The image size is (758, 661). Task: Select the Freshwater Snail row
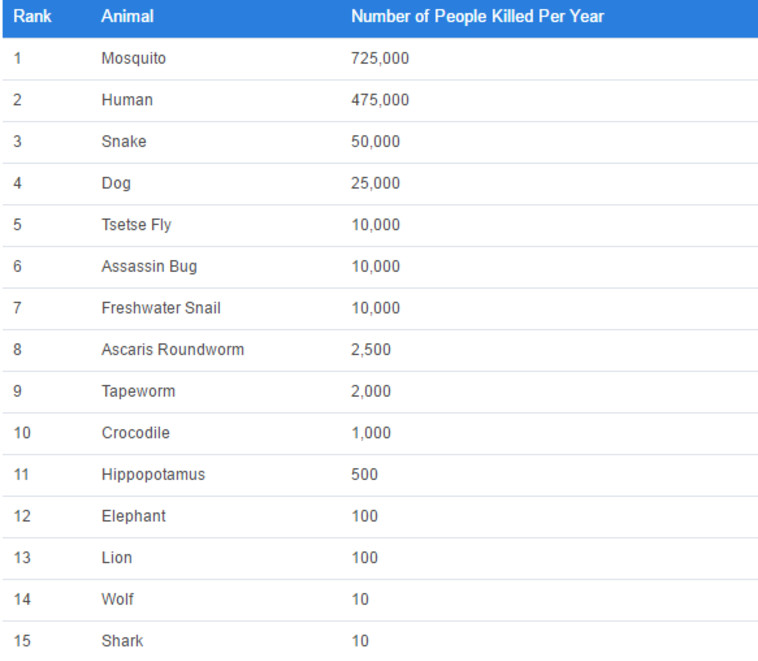pyautogui.click(x=160, y=308)
